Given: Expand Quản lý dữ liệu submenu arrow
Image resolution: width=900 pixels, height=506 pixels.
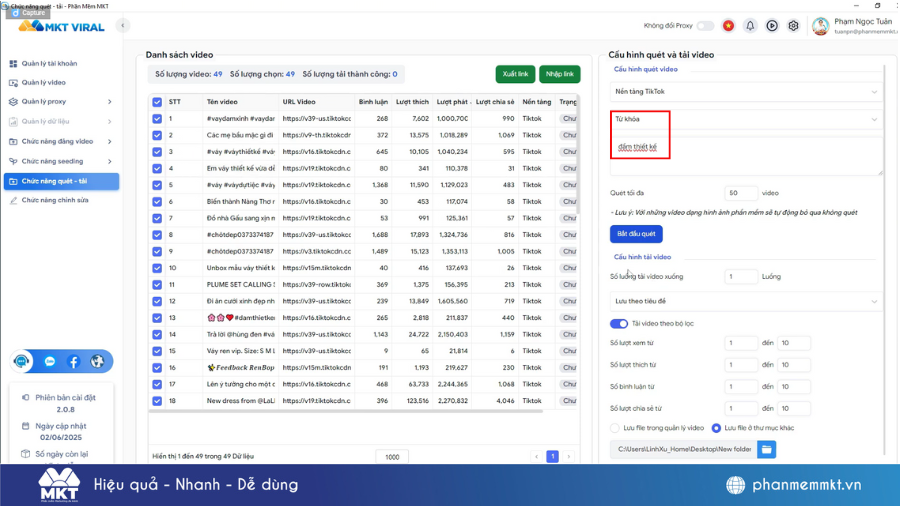Looking at the screenshot, I should tap(110, 122).
